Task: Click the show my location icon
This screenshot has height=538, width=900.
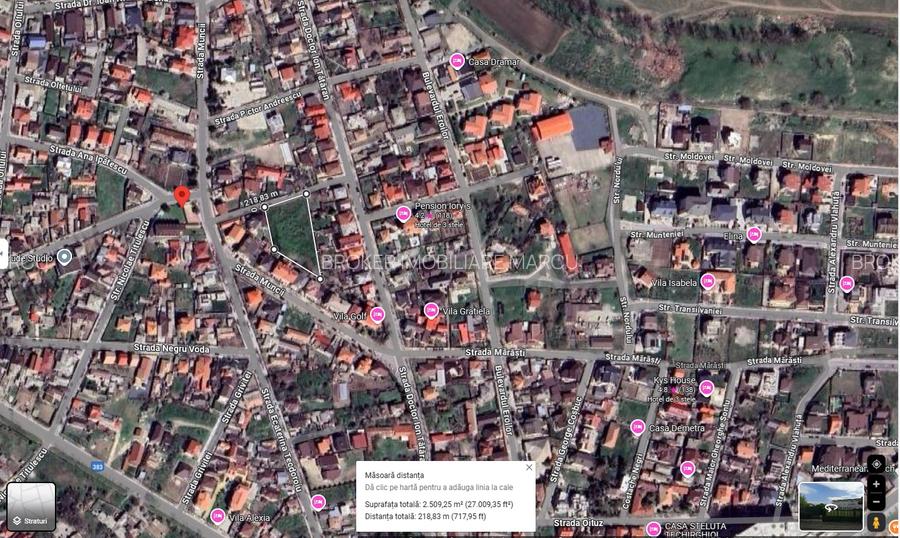Action: [x=876, y=463]
